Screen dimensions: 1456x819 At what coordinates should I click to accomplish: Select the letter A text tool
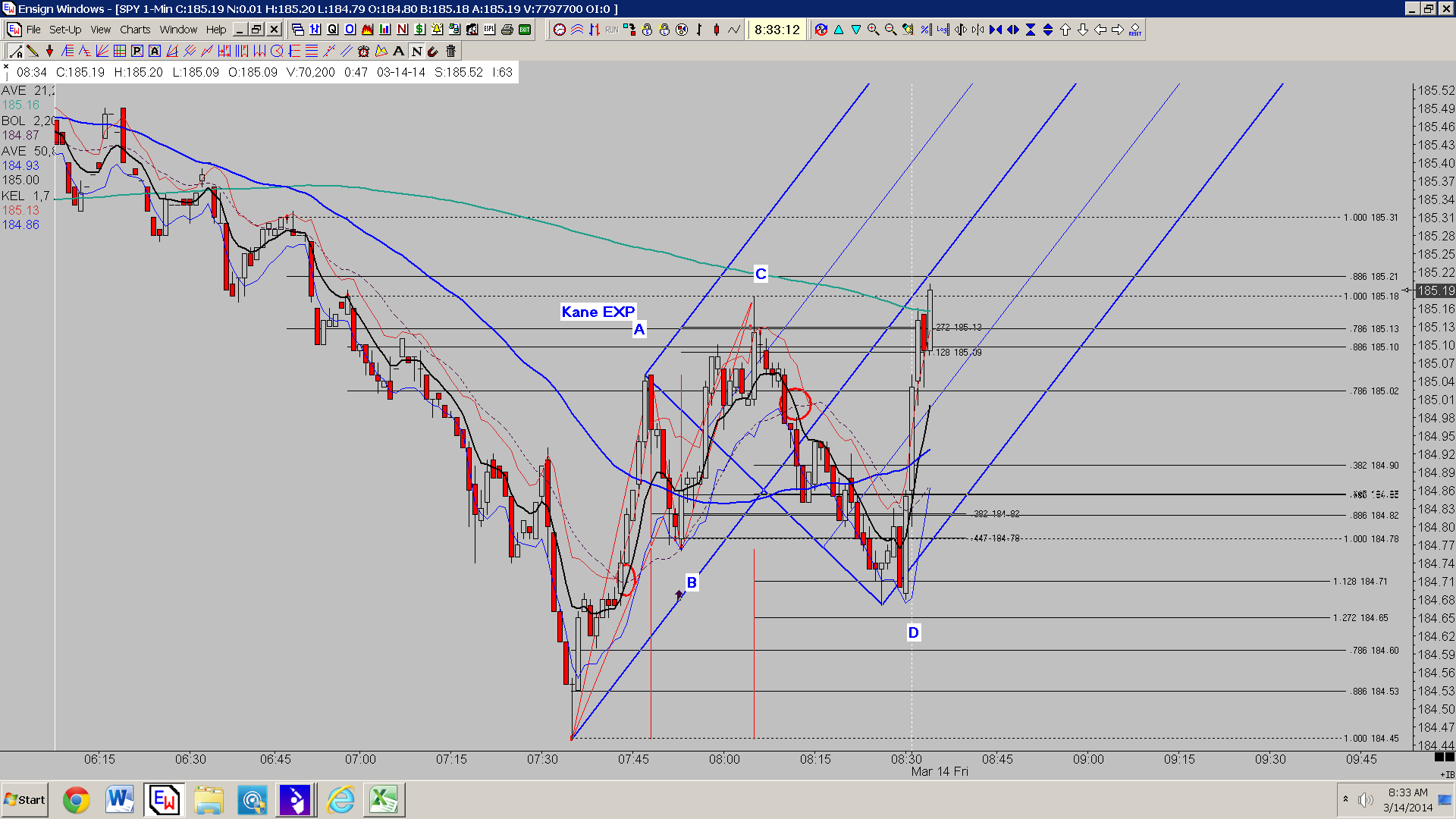[398, 51]
